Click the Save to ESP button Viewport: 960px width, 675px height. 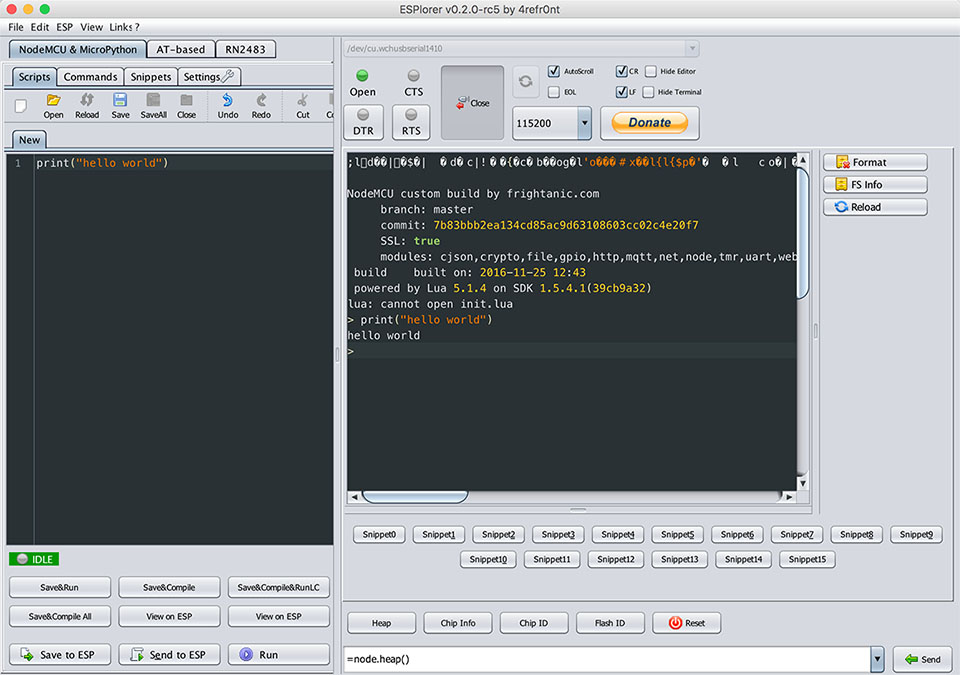point(59,654)
